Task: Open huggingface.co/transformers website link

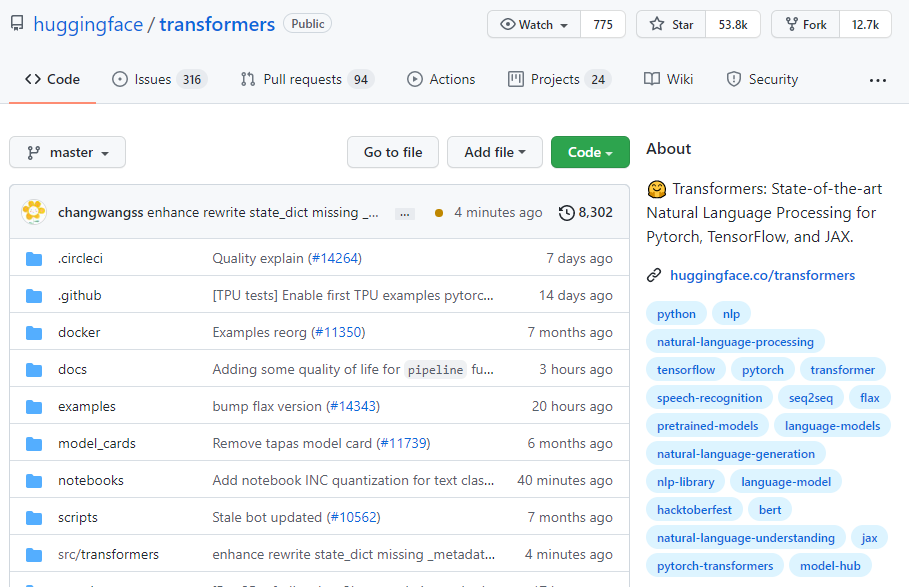Action: 762,275
